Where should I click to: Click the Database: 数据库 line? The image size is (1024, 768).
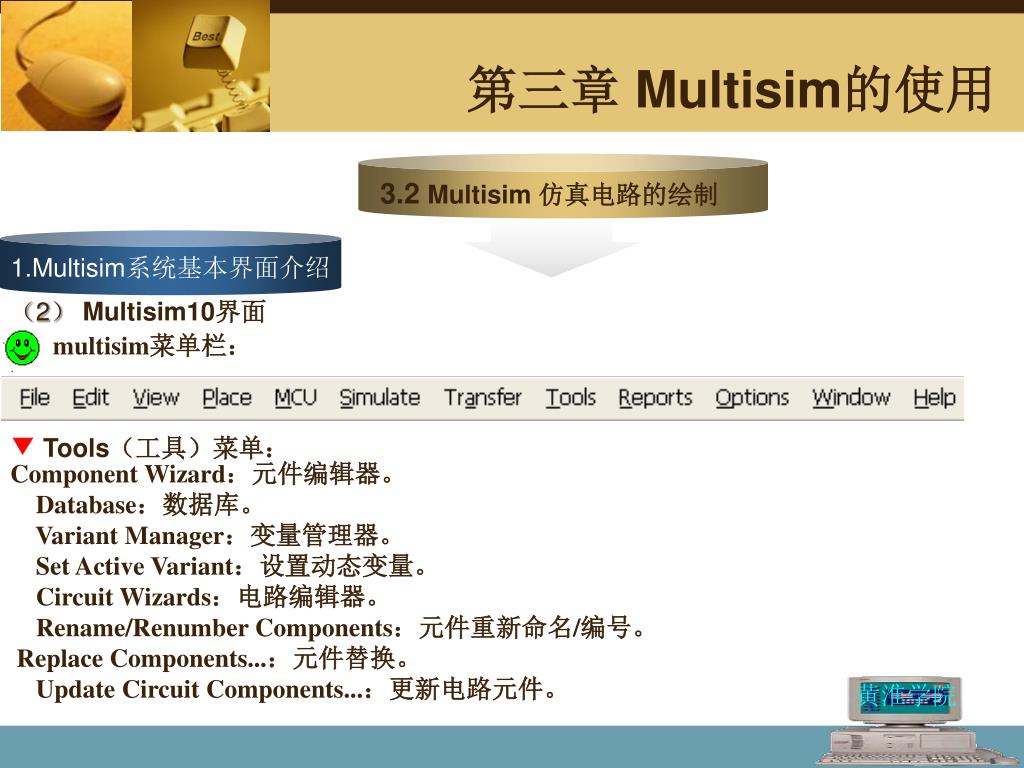click(144, 505)
